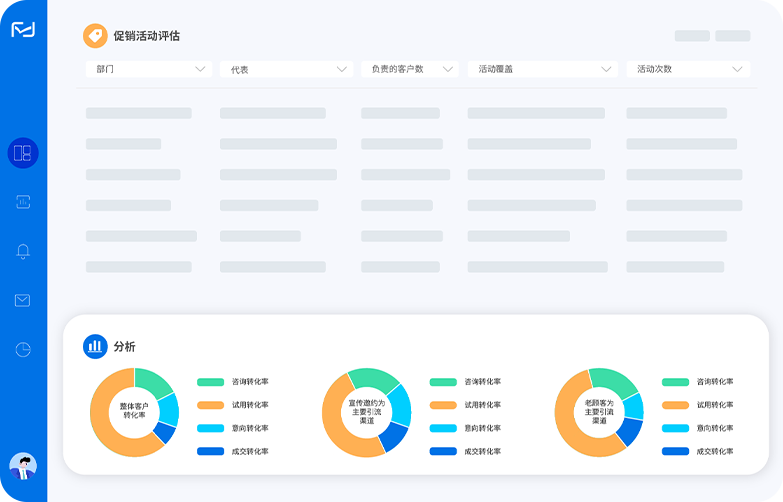Select 试用转化率 label in the 整体客户转化率 legend
The height and width of the screenshot is (502, 783).
[x=250, y=405]
